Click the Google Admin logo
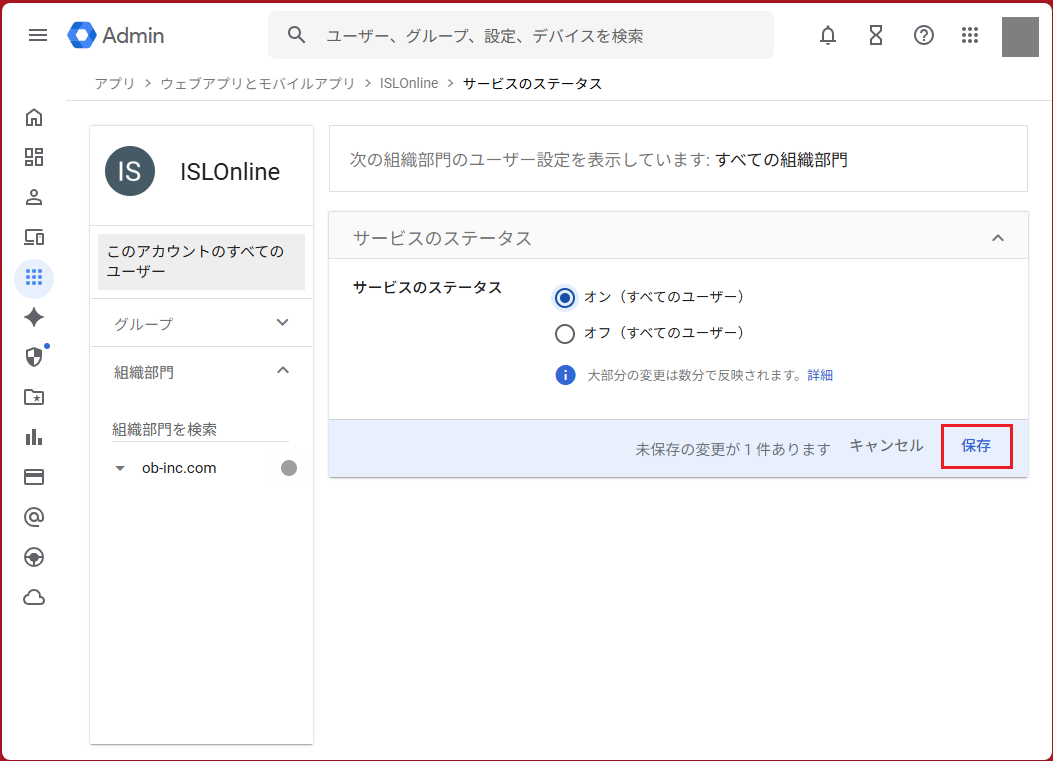 tap(116, 35)
